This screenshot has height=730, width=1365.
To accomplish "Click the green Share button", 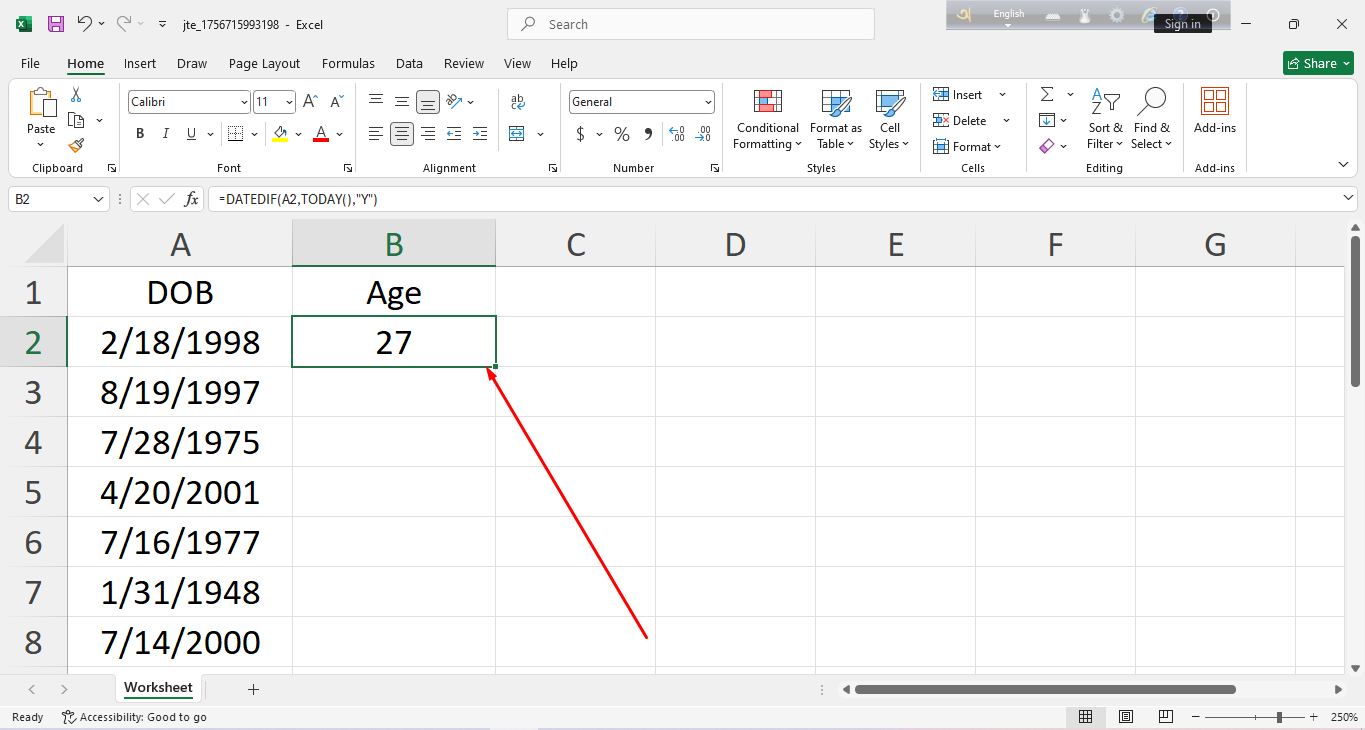I will coord(1318,63).
